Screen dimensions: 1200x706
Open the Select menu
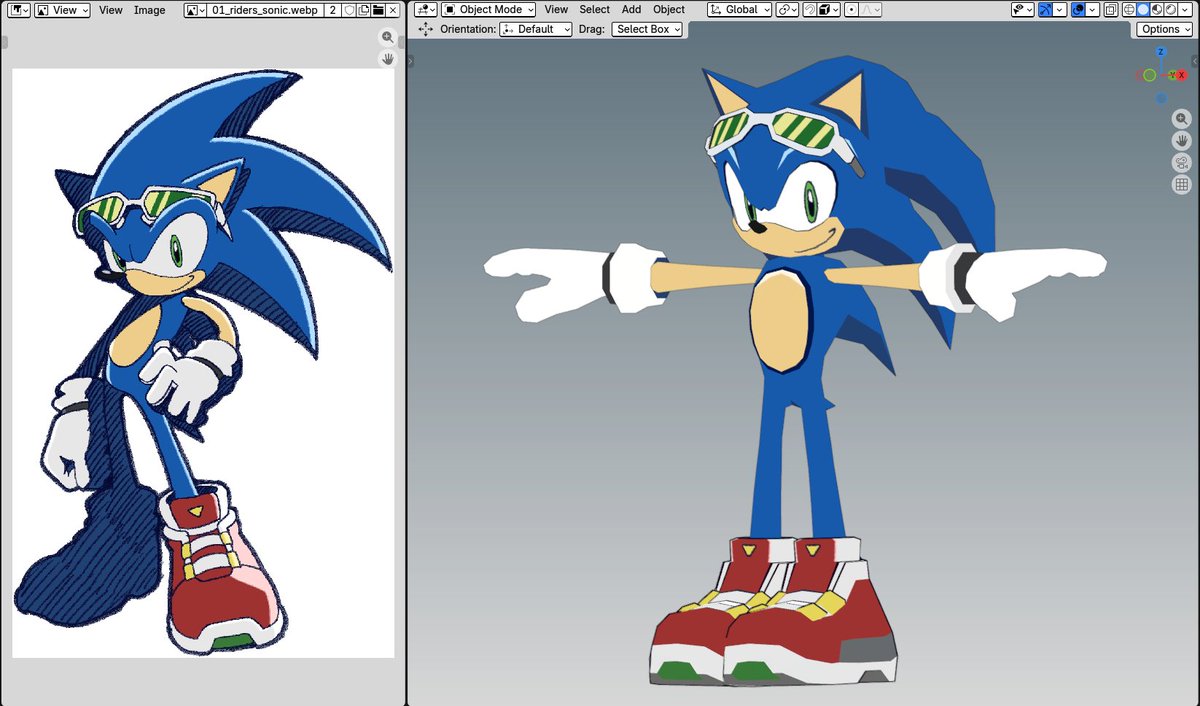tap(594, 10)
